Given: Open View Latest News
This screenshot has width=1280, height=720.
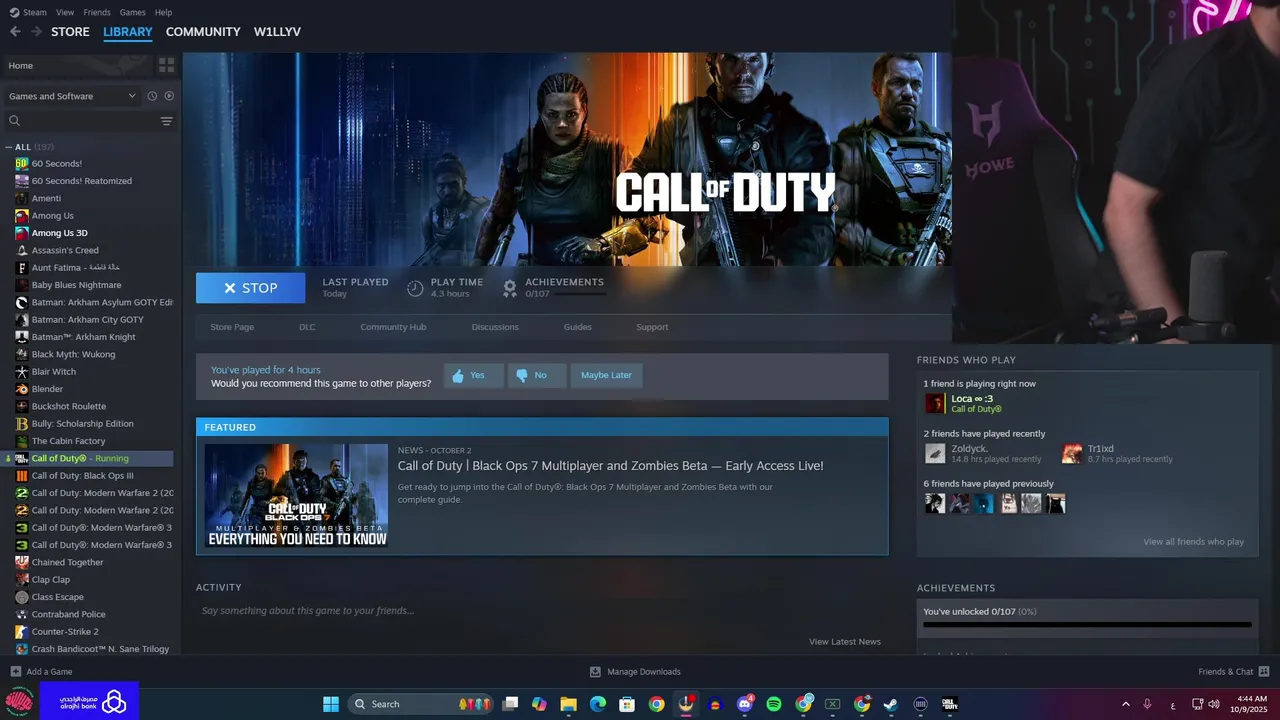Looking at the screenshot, I should 844,642.
